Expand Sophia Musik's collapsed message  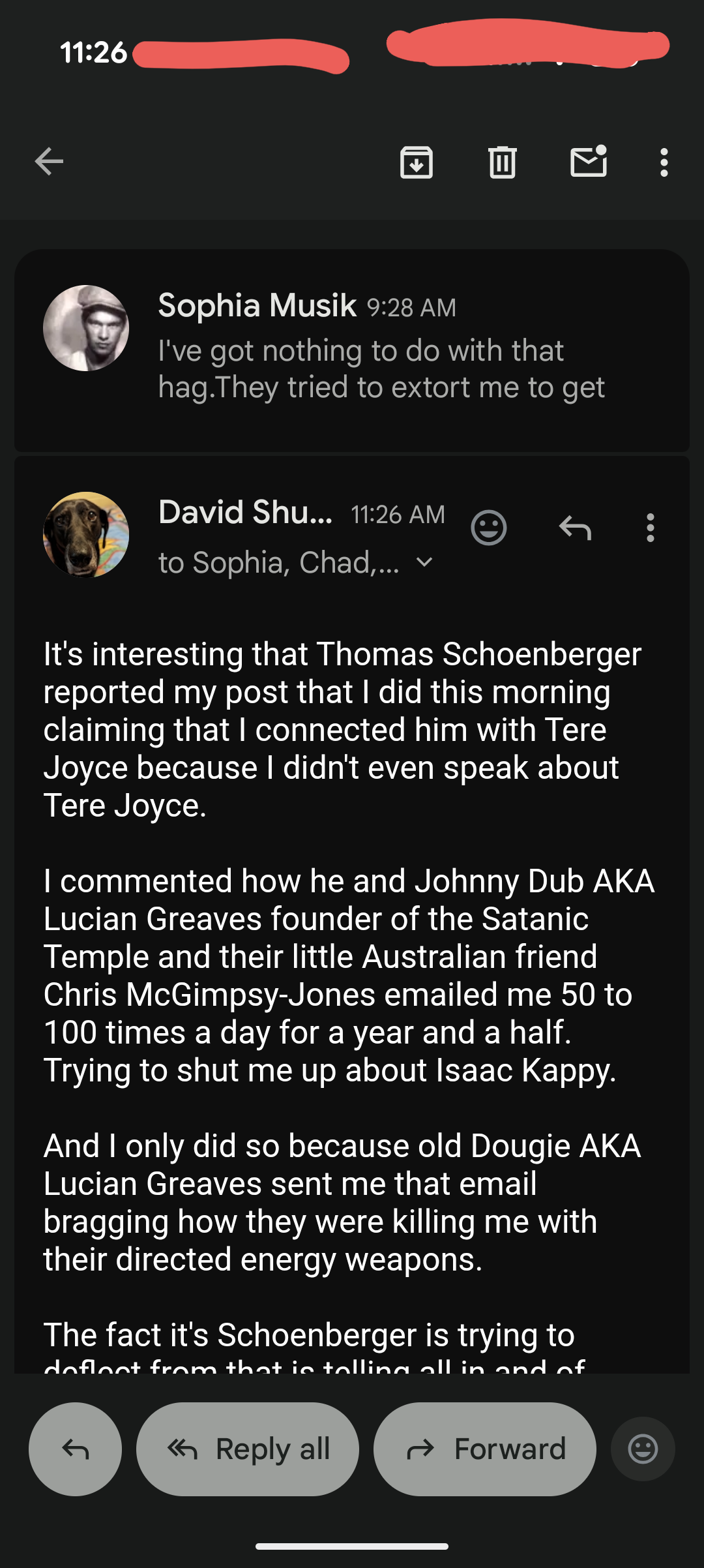click(x=381, y=369)
